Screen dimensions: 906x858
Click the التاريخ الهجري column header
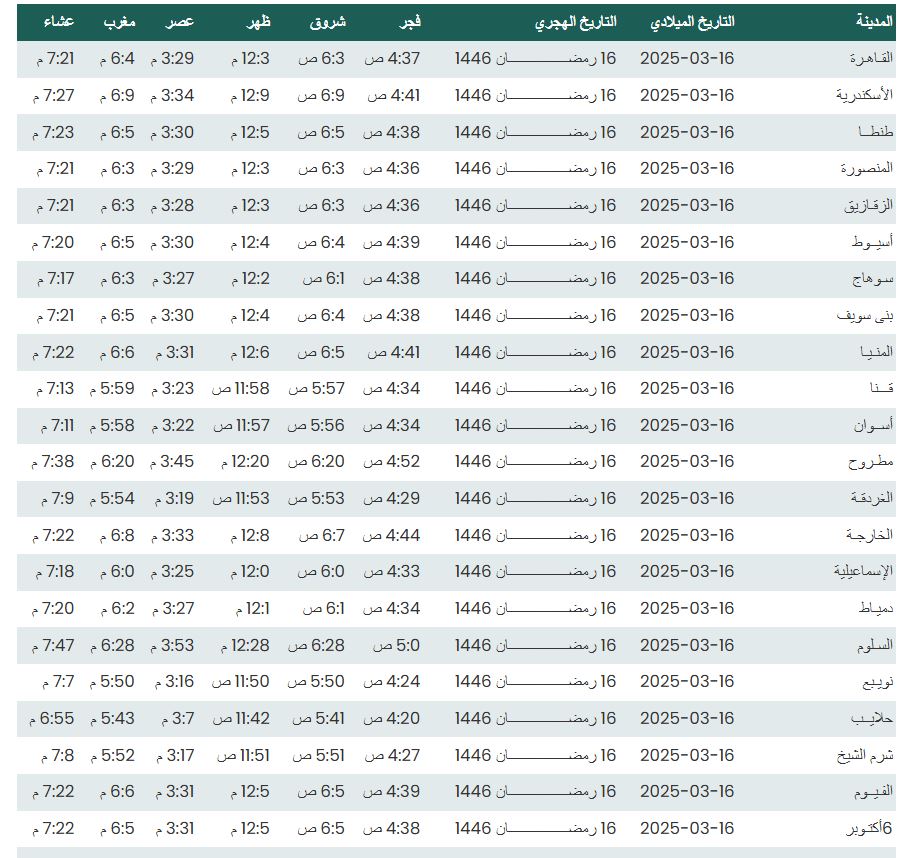pos(575,21)
